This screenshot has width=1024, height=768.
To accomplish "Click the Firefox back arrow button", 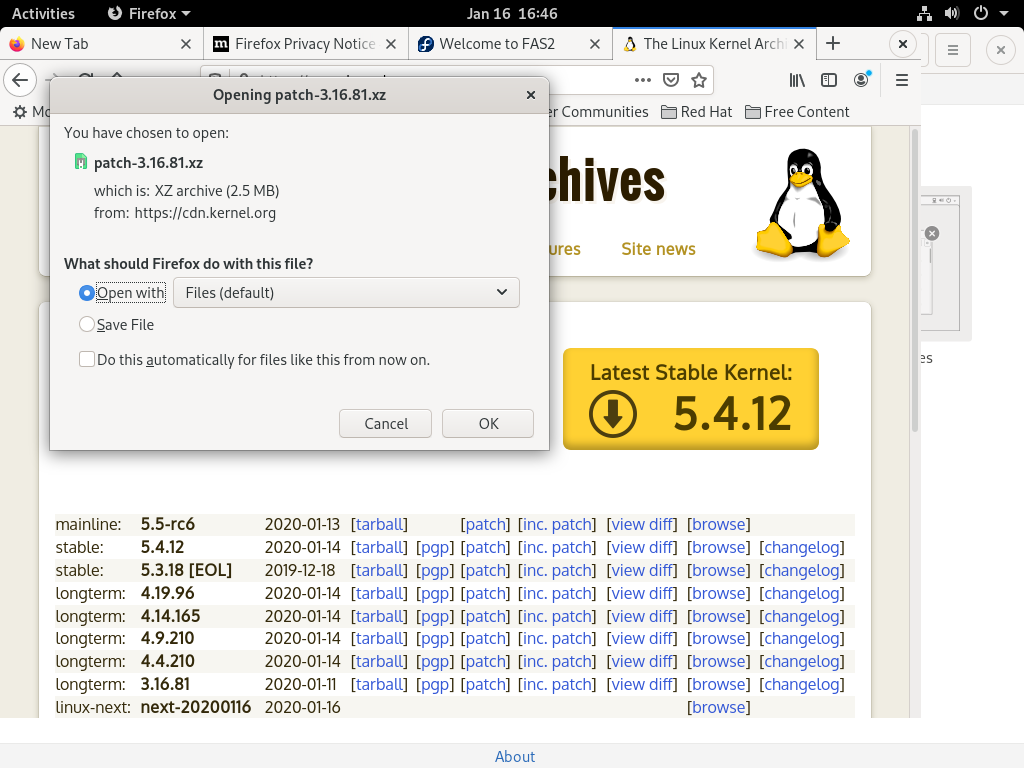I will pos(20,80).
